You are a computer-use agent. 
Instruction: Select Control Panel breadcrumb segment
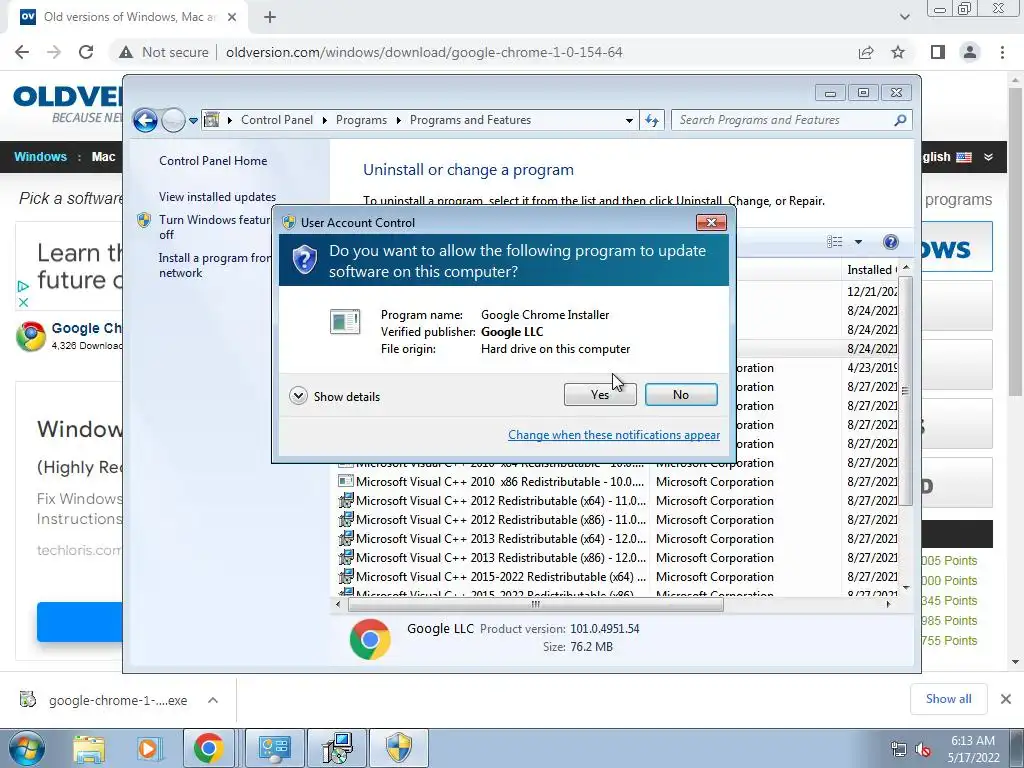coord(277,120)
